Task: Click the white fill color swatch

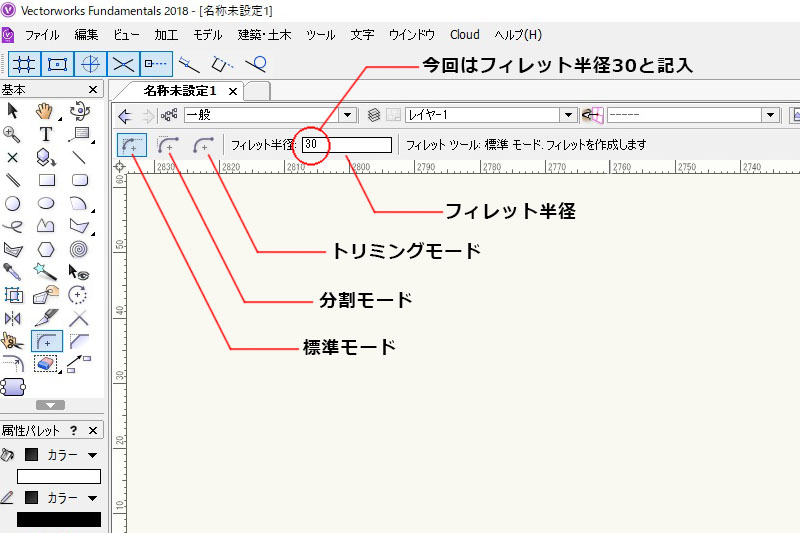Action: [x=59, y=476]
